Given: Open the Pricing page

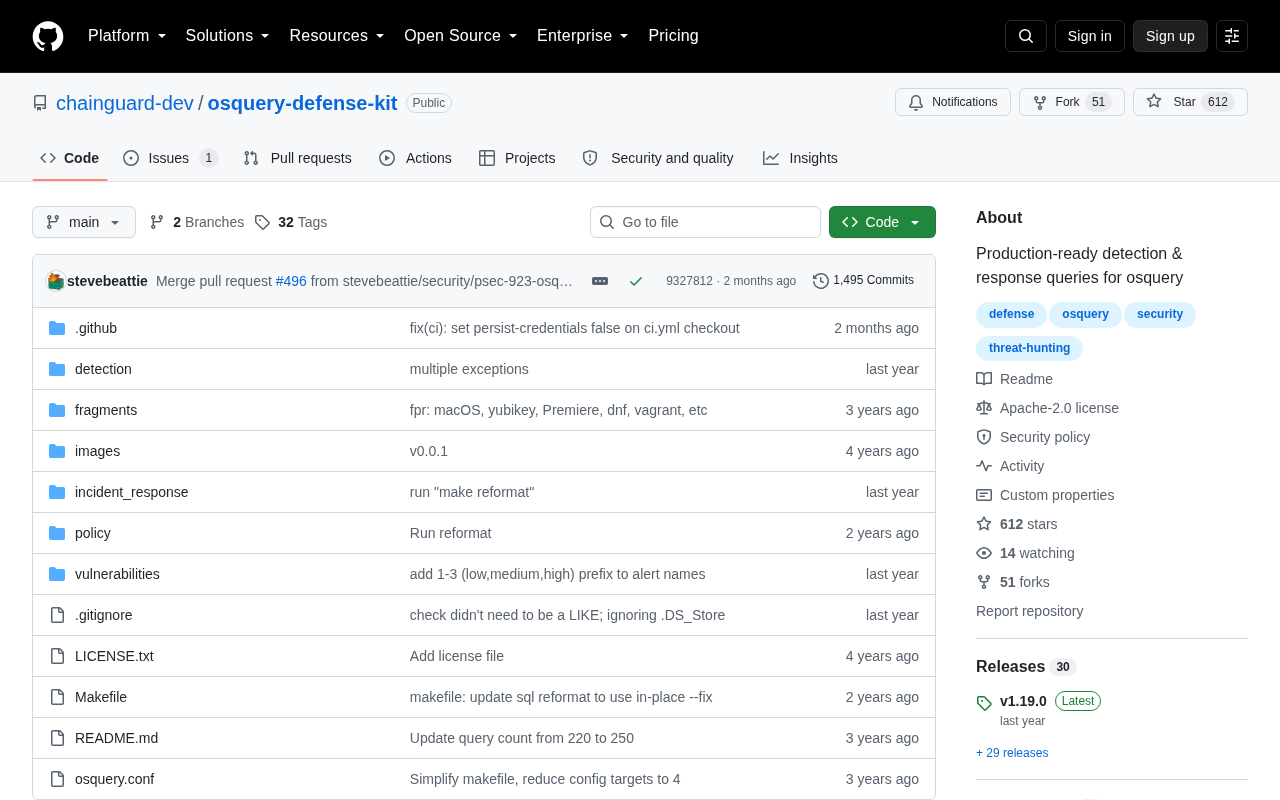Looking at the screenshot, I should [x=673, y=36].
